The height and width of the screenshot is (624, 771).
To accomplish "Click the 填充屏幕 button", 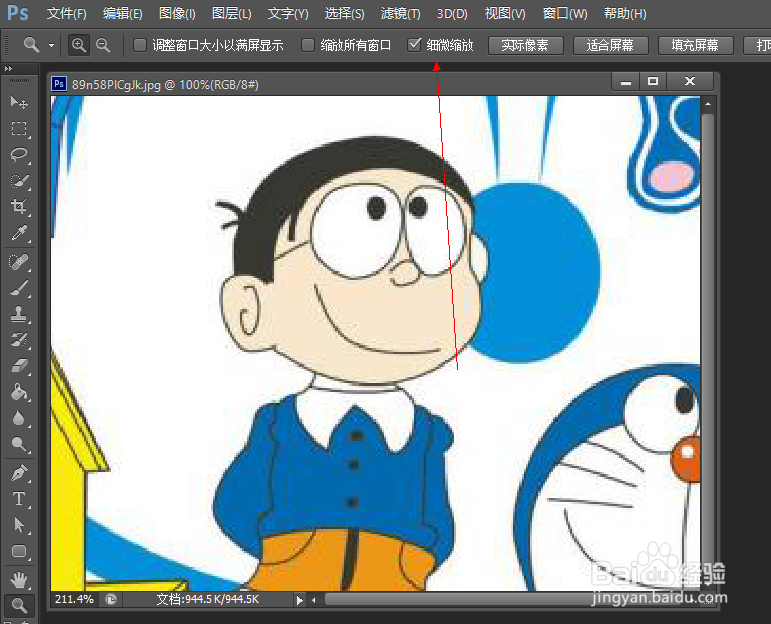I will click(x=695, y=45).
